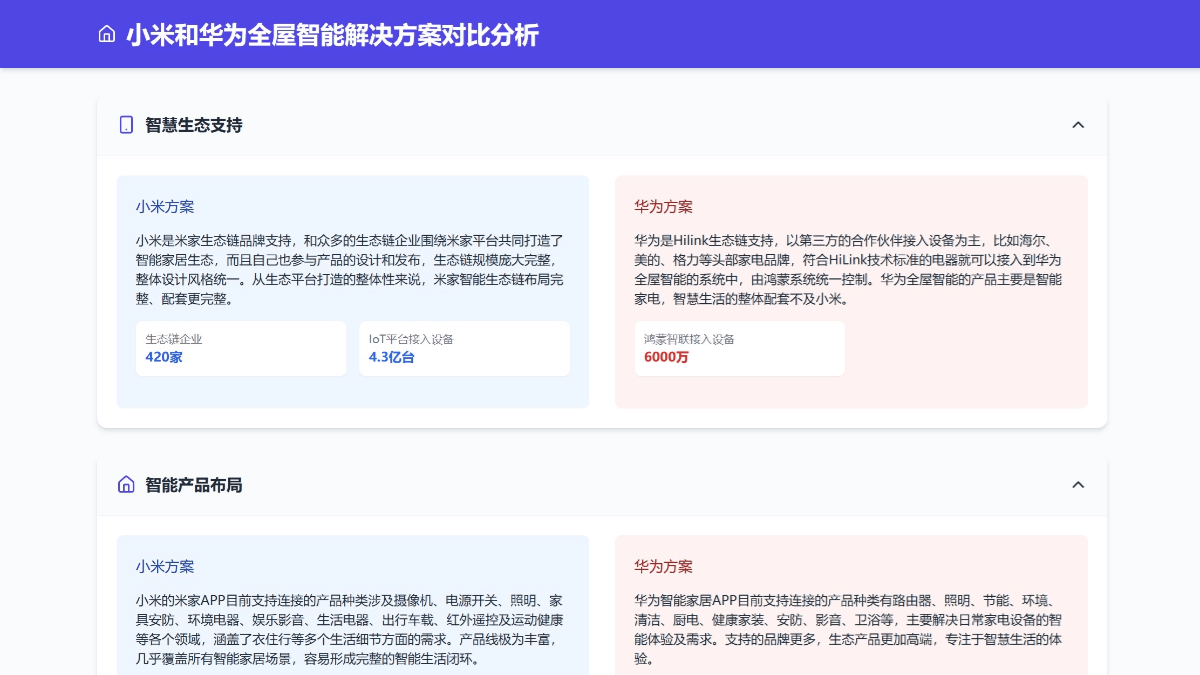Click the red 6000万 value
Viewport: 1200px width, 675px height.
tap(666, 357)
